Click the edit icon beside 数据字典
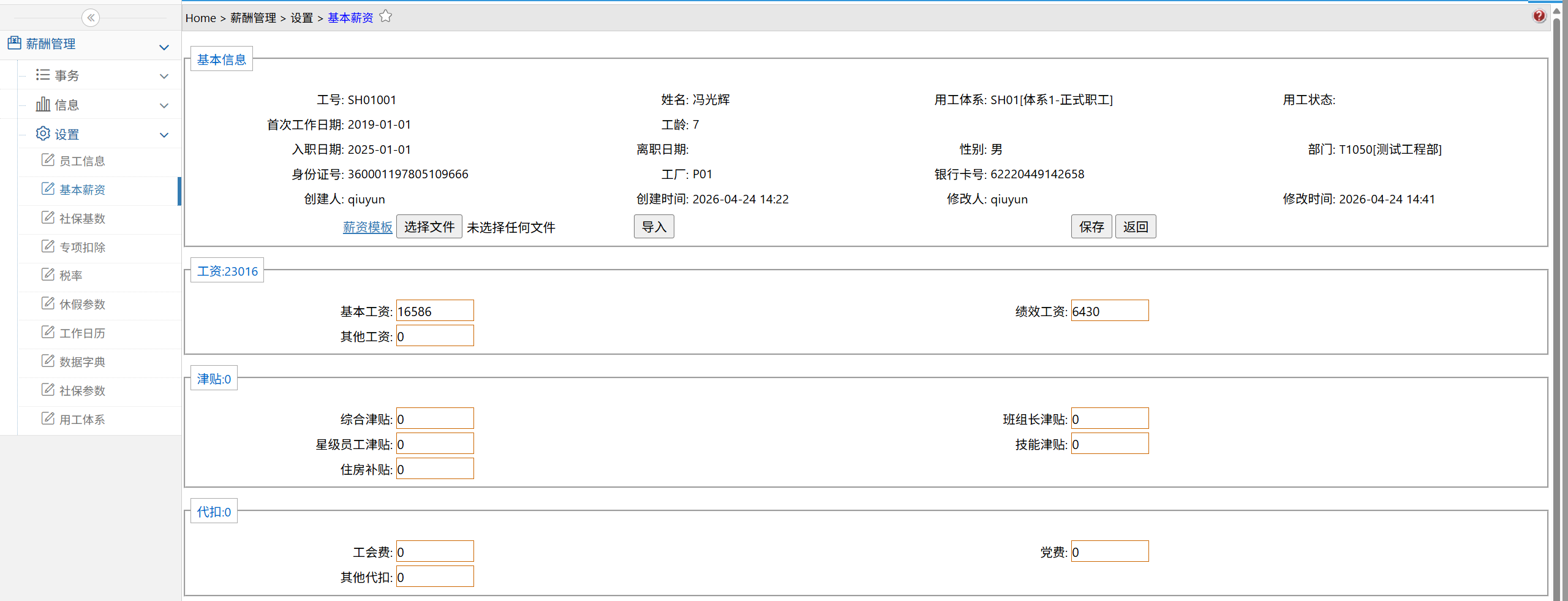This screenshot has height=601, width=1568. click(x=48, y=361)
